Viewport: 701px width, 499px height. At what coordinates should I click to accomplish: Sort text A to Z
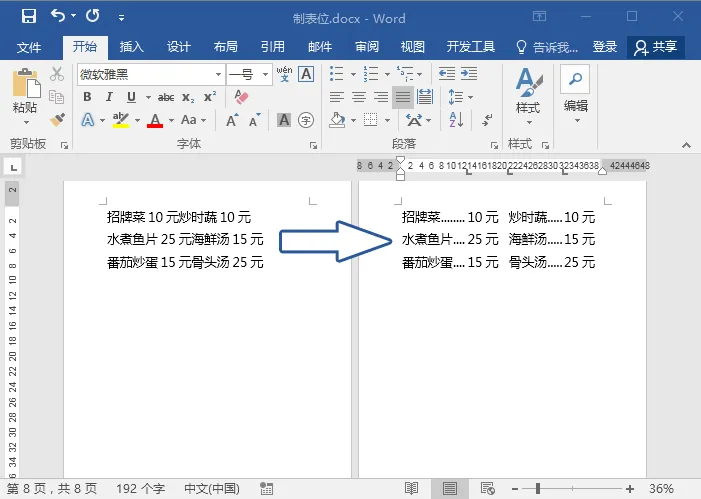point(456,120)
